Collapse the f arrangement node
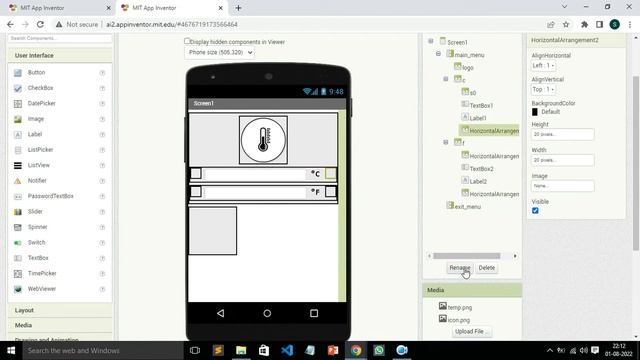The width and height of the screenshot is (640, 360). tap(446, 142)
